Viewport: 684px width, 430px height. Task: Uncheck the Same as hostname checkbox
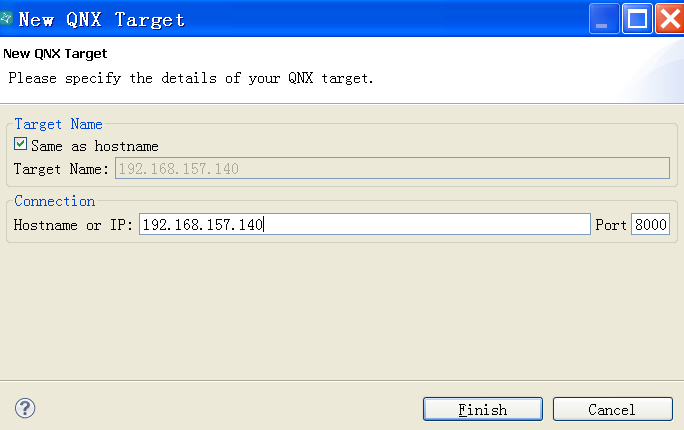(x=21, y=144)
